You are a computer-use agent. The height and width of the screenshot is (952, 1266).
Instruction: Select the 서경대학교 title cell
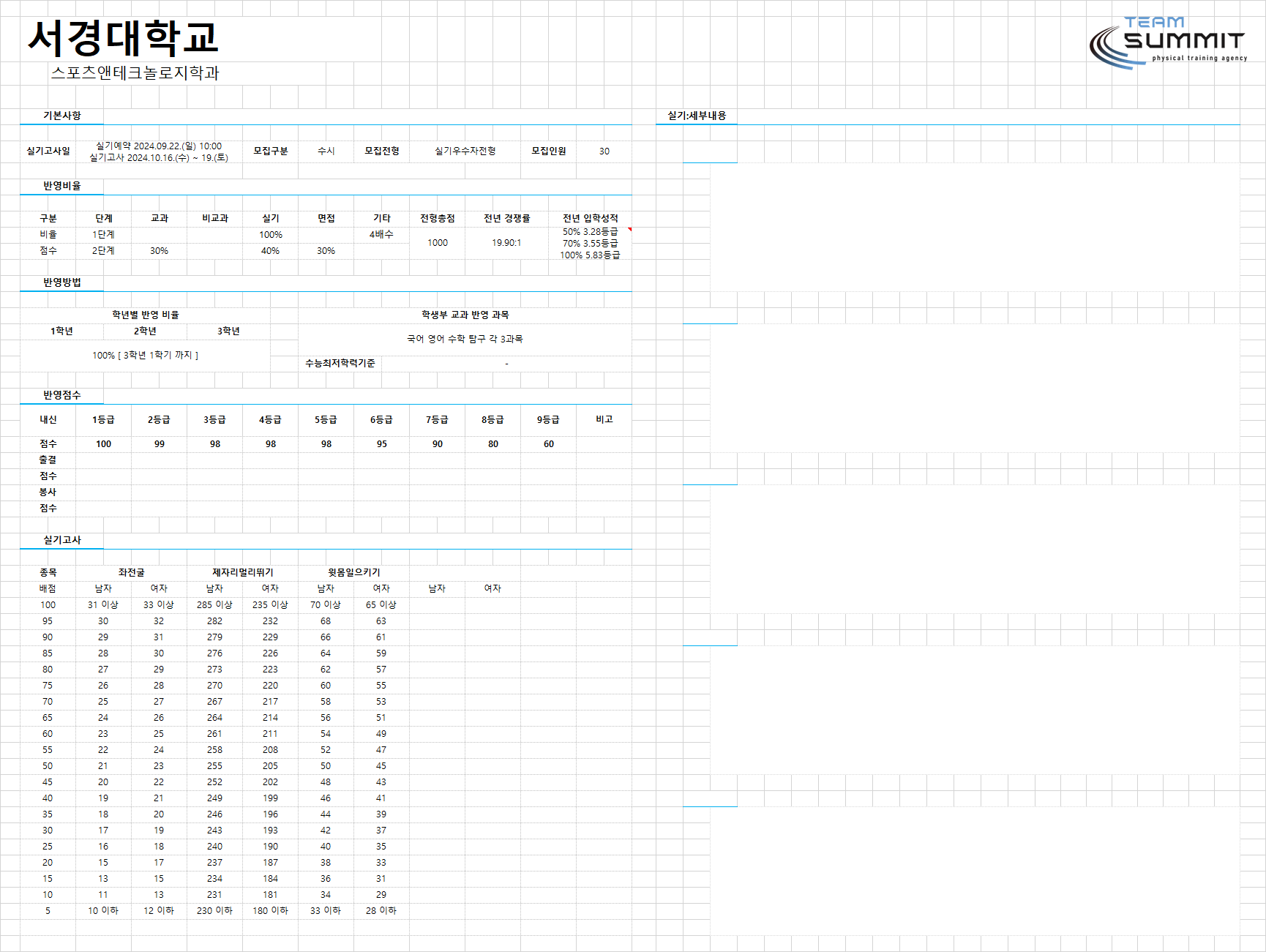[x=123, y=38]
